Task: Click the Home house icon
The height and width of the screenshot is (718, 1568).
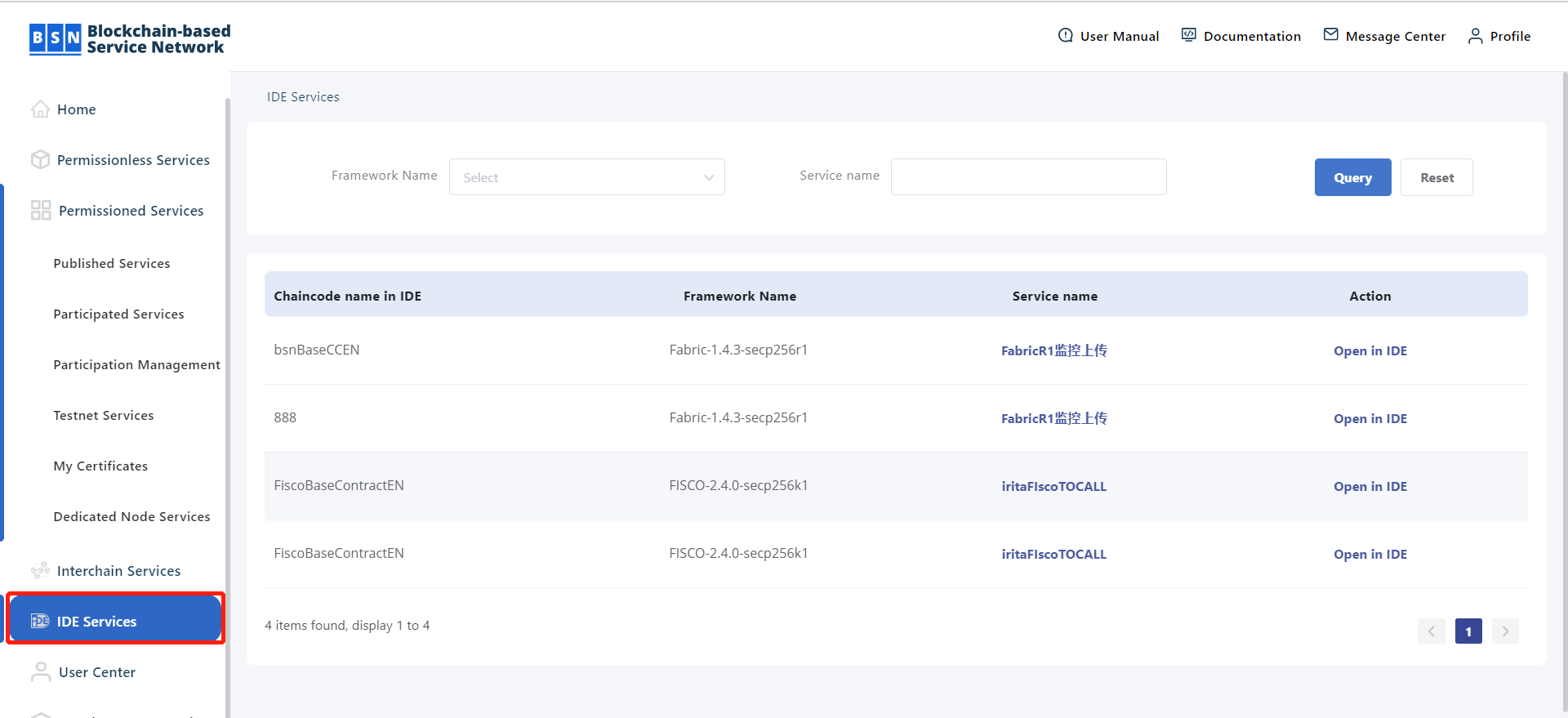Action: click(40, 109)
